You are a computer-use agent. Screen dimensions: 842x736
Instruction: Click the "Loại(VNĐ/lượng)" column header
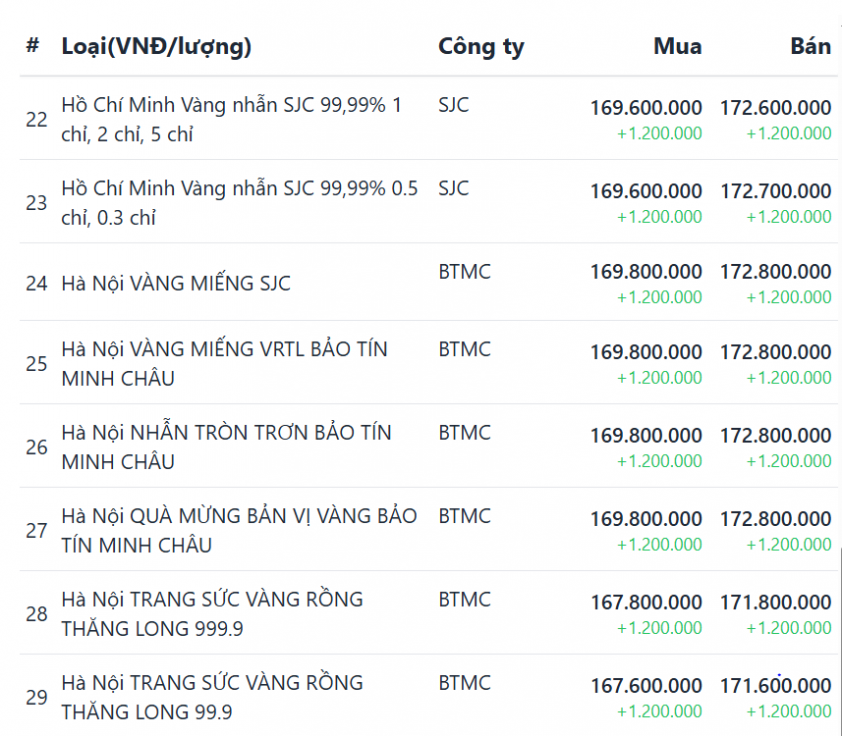point(156,46)
